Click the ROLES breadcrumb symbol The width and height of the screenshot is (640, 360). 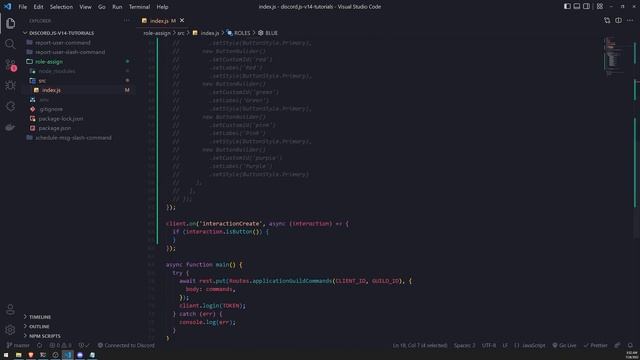pyautogui.click(x=239, y=33)
